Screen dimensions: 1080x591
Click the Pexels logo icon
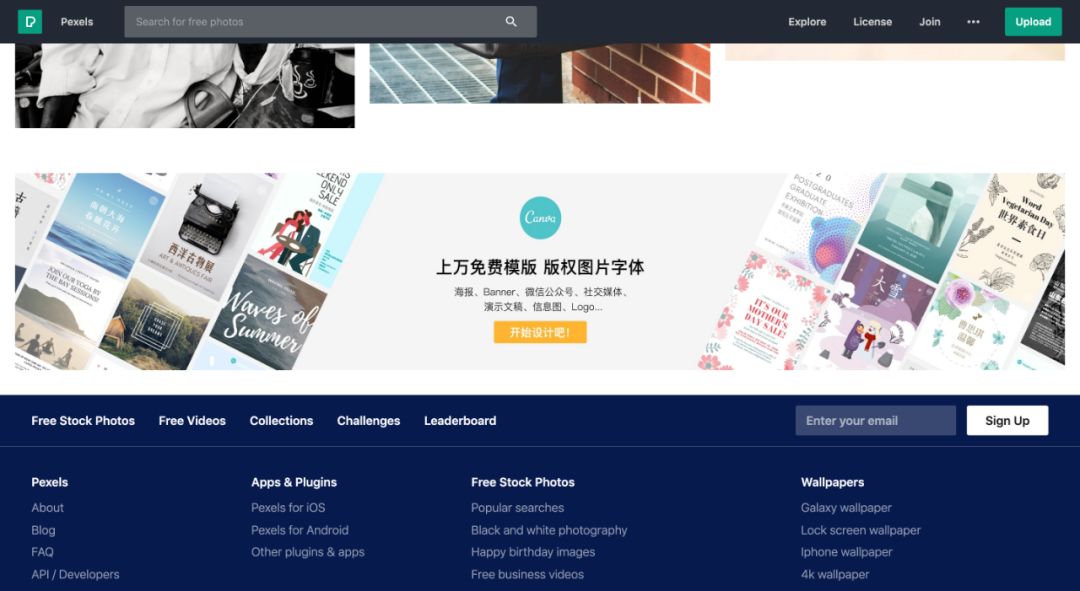30,22
